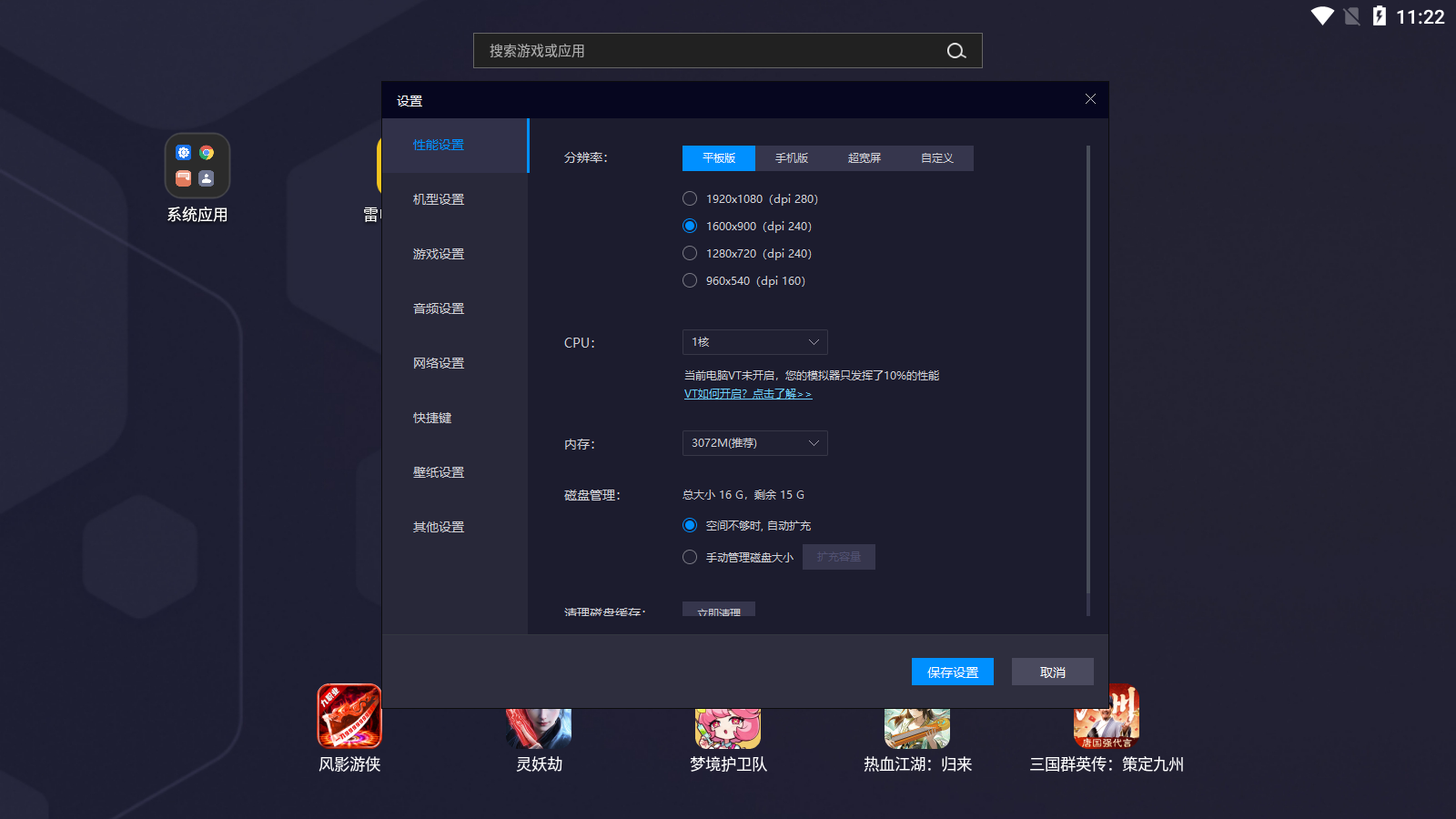The width and height of the screenshot is (1456, 819).
Task: Switch to 自定义 resolution tab
Action: 937,158
